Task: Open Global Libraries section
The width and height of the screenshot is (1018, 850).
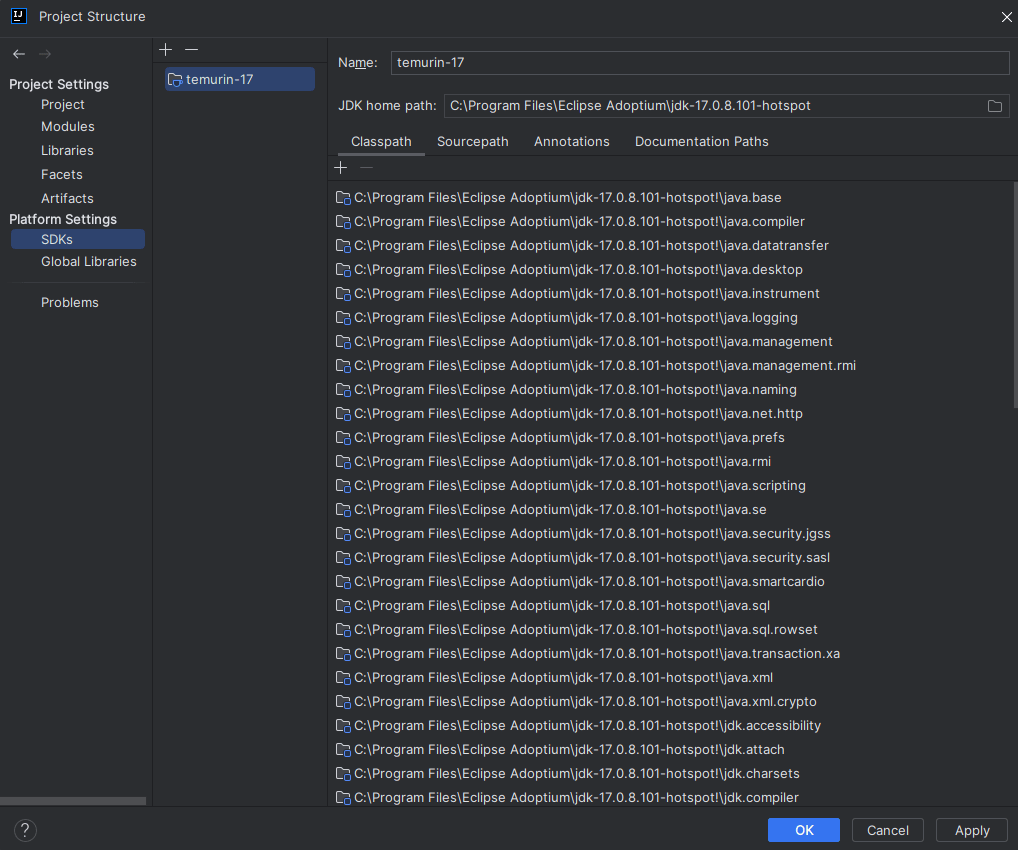Action: [x=88, y=262]
